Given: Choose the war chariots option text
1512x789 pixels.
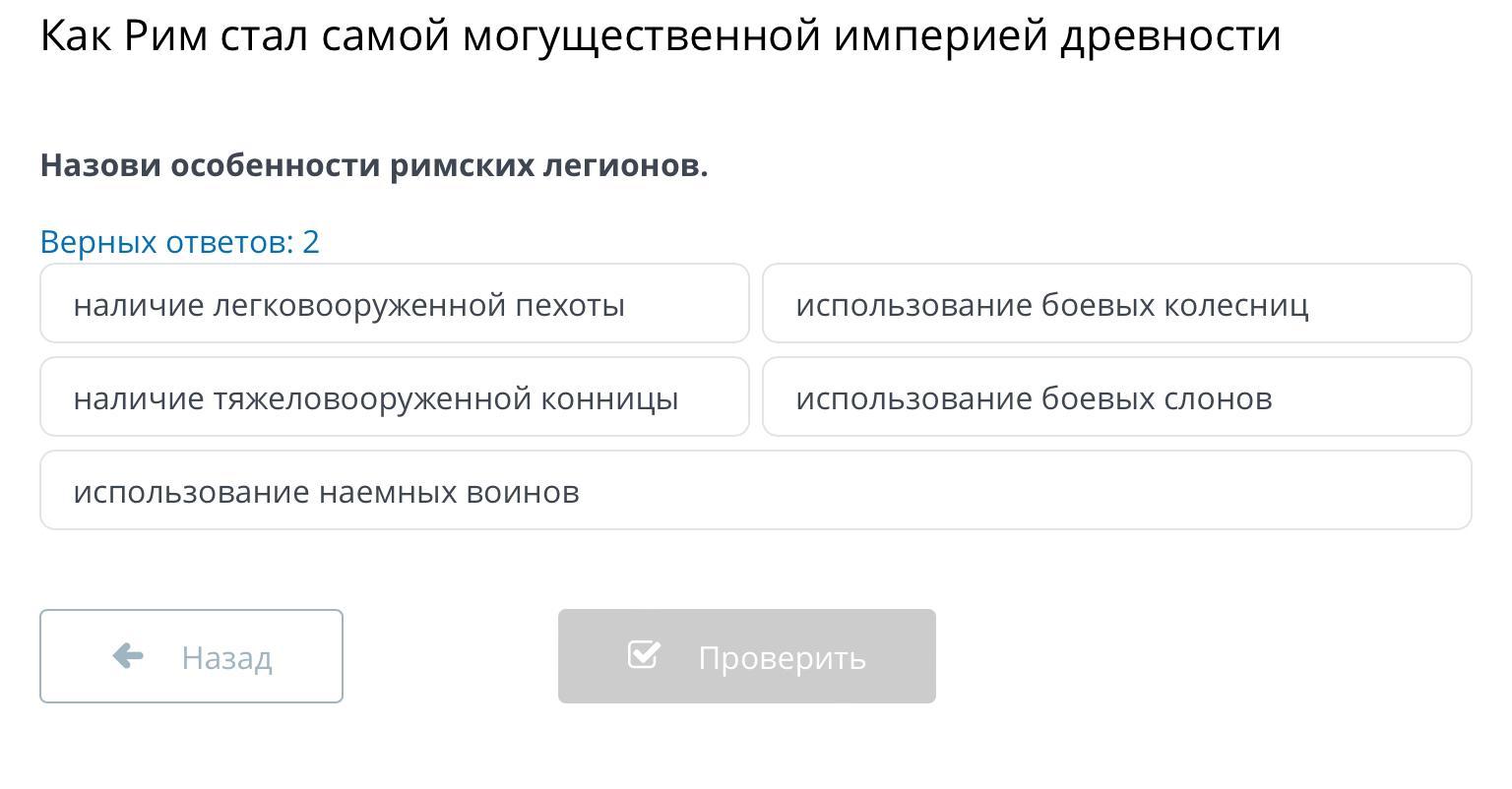Looking at the screenshot, I should pyautogui.click(x=1052, y=305).
